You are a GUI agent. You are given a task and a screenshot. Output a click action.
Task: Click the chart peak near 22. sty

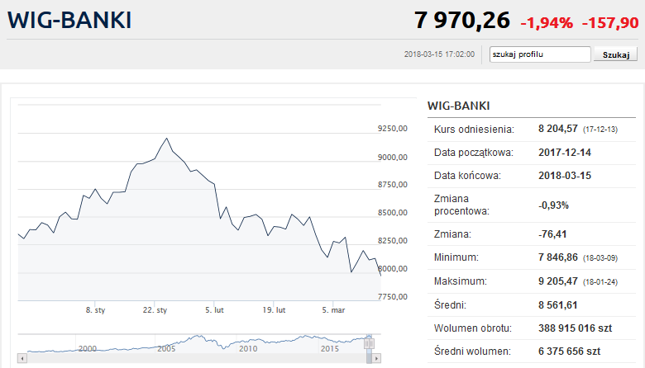point(167,139)
